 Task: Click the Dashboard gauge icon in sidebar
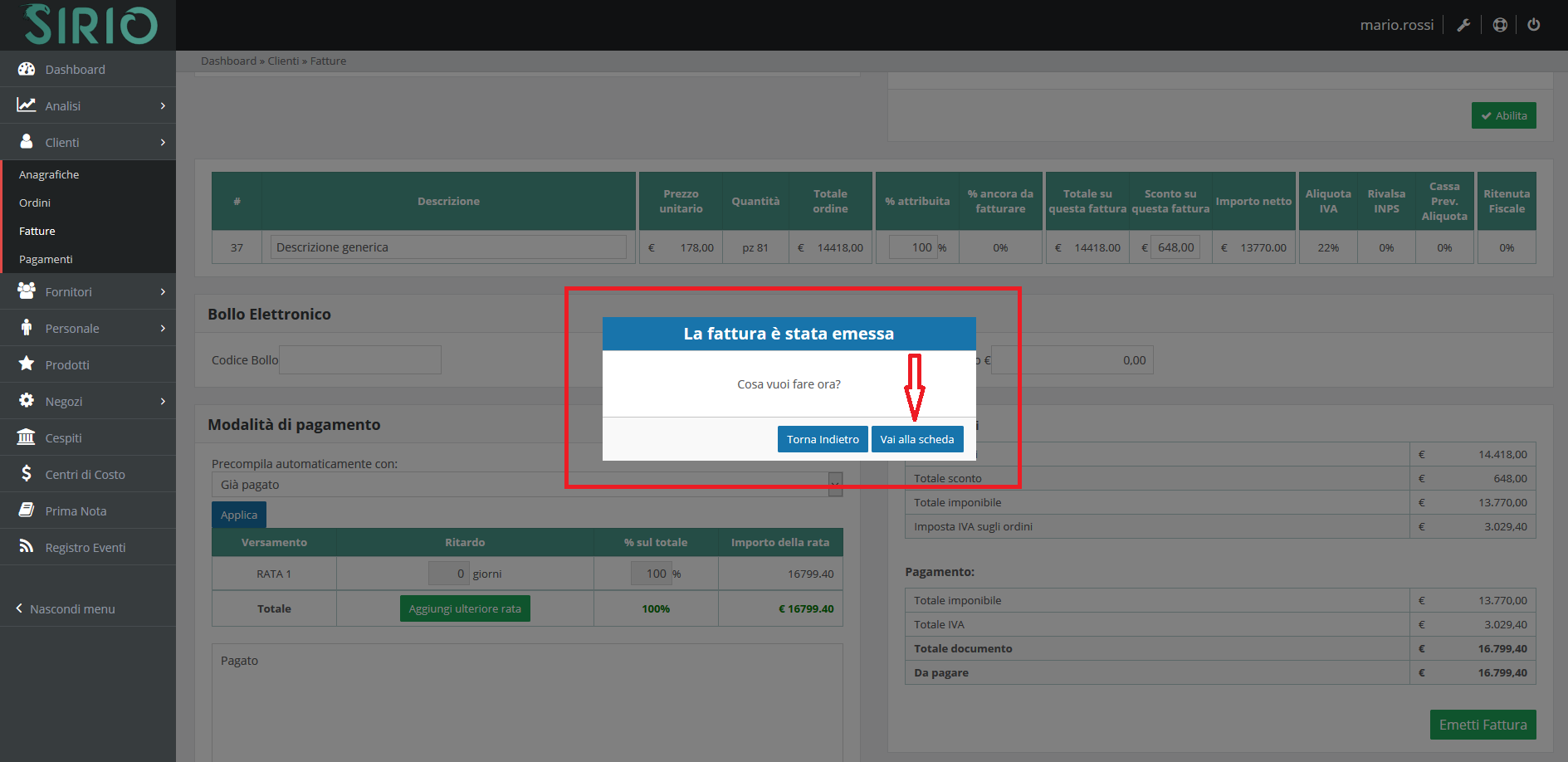click(27, 69)
